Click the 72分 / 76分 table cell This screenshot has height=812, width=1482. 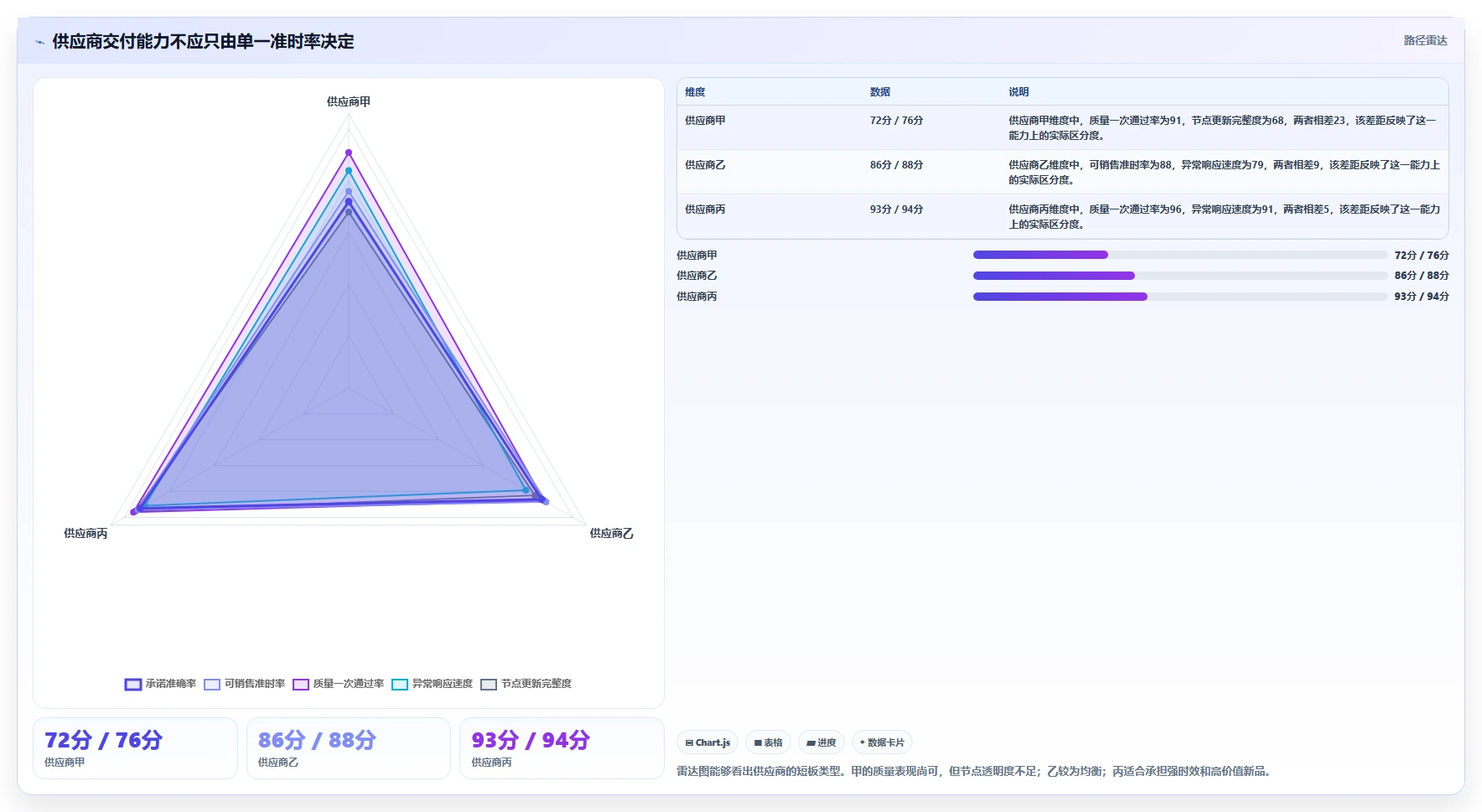pos(896,121)
